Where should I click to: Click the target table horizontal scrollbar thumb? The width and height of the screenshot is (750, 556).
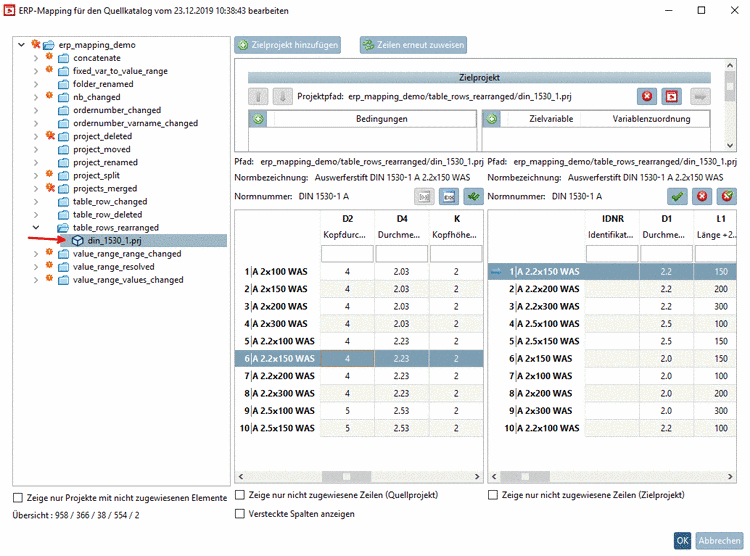525,477
